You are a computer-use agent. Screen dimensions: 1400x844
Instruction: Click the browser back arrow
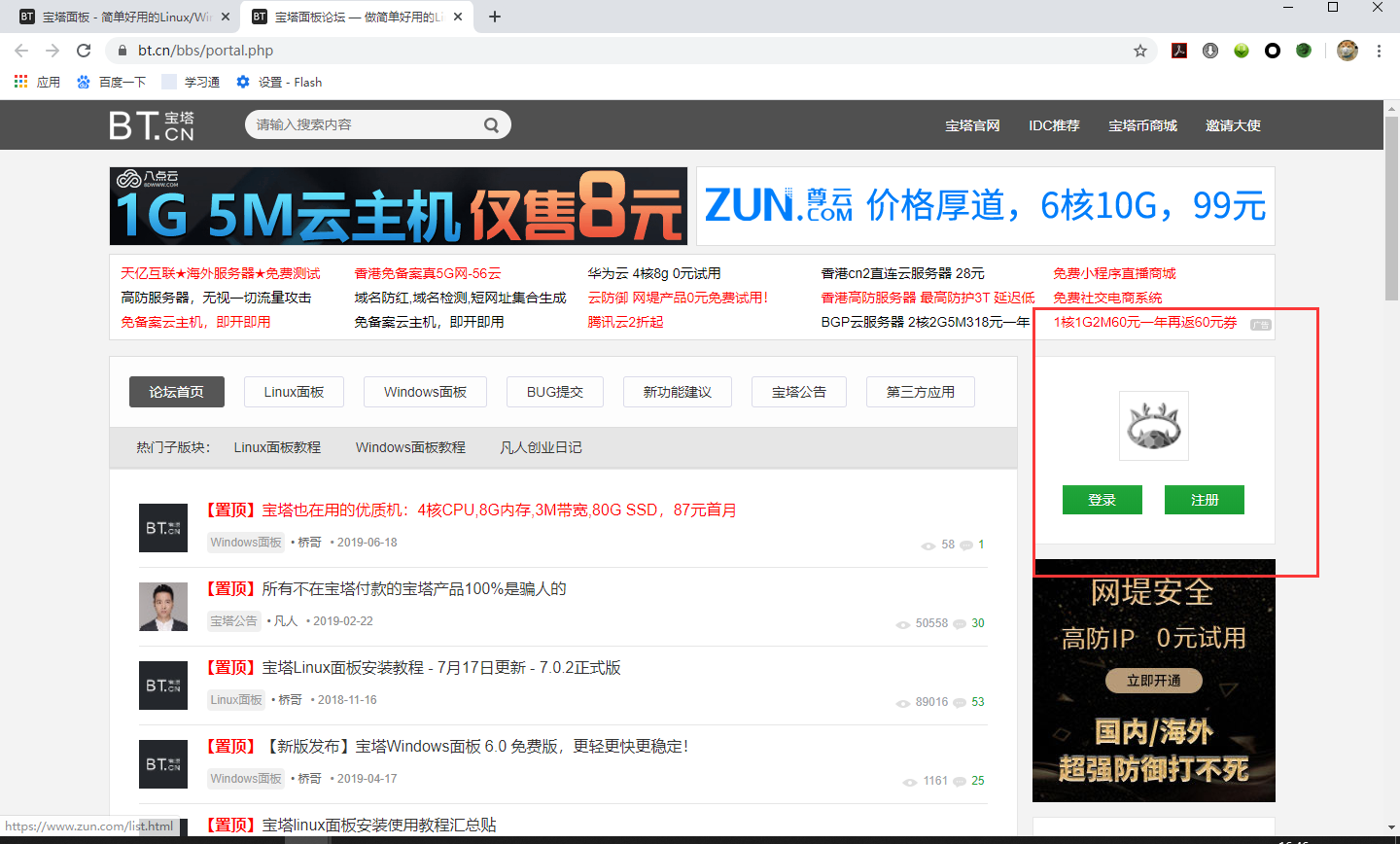pyautogui.click(x=21, y=51)
